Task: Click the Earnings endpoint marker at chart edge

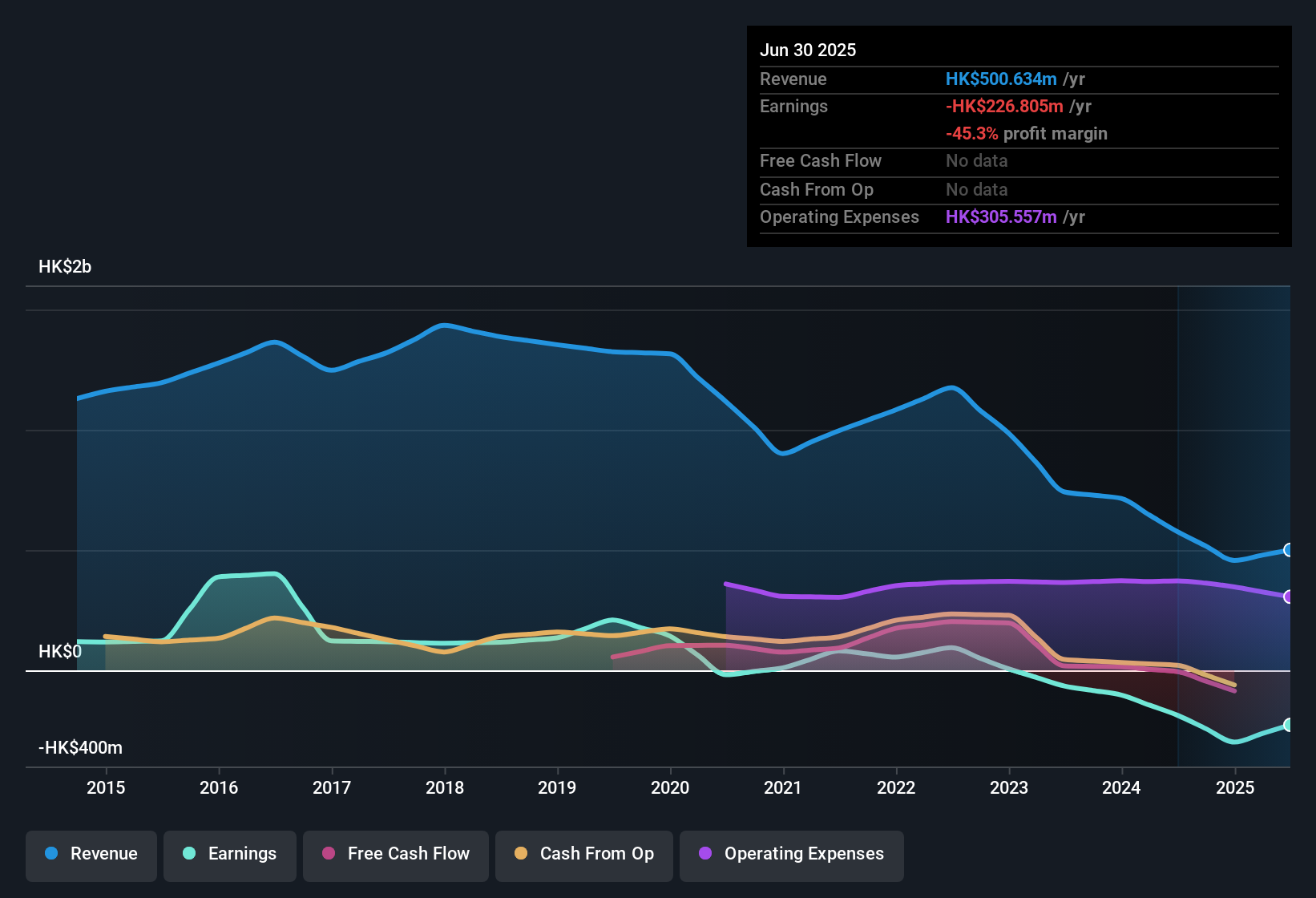Action: tap(1289, 725)
